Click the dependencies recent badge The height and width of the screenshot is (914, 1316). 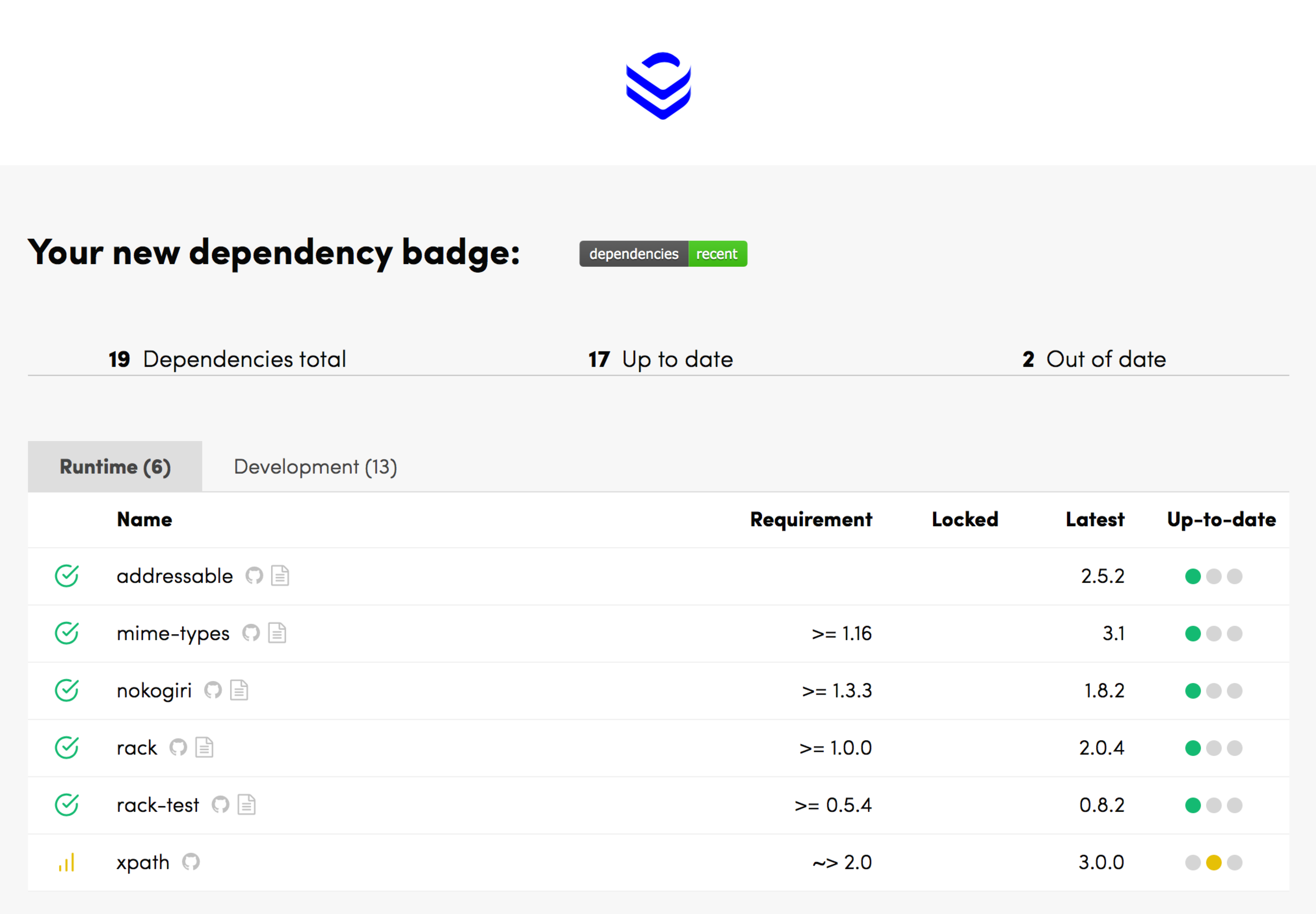[x=663, y=254]
